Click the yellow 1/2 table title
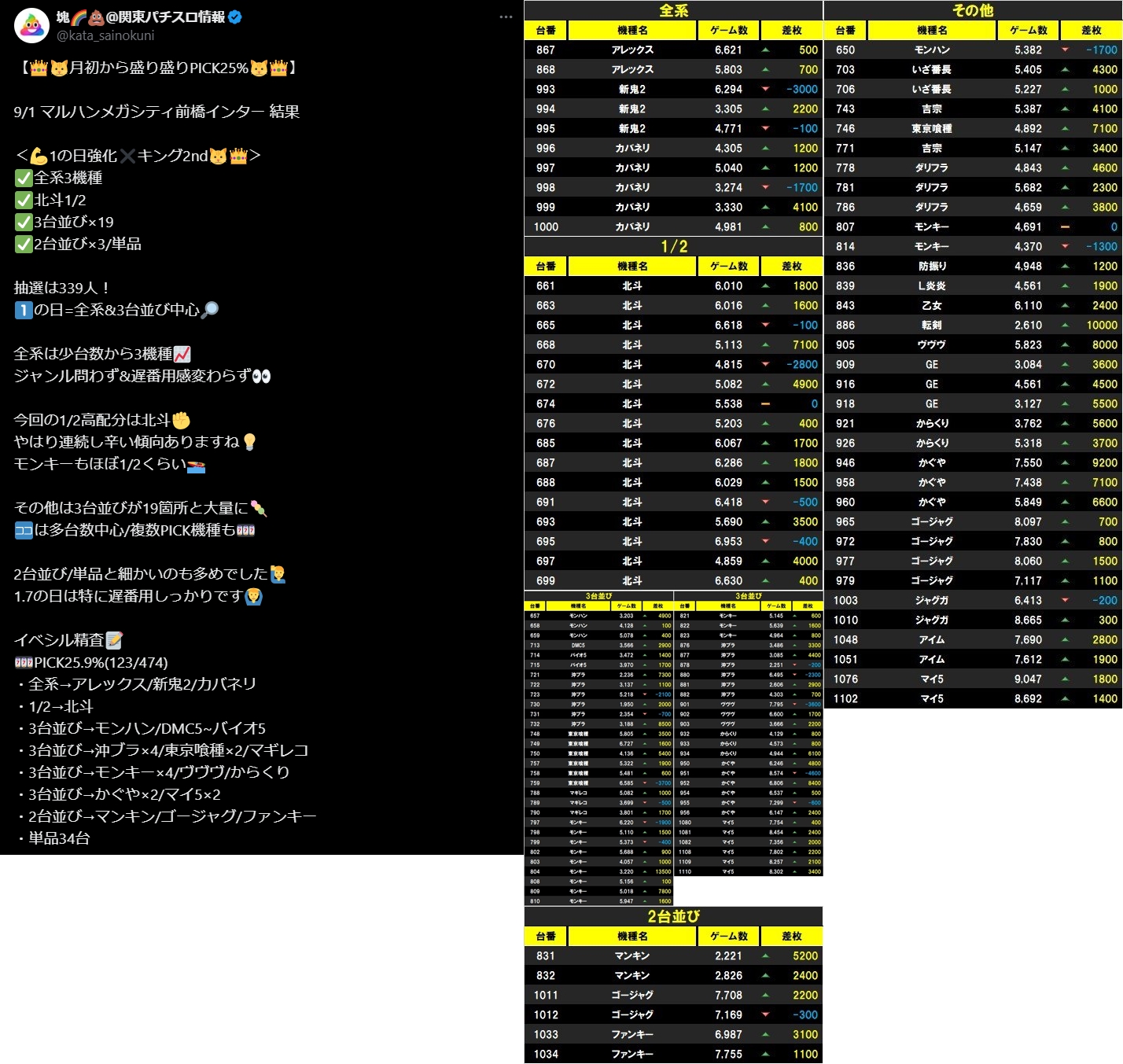Viewport: 1123px width, 1064px height. (x=674, y=246)
